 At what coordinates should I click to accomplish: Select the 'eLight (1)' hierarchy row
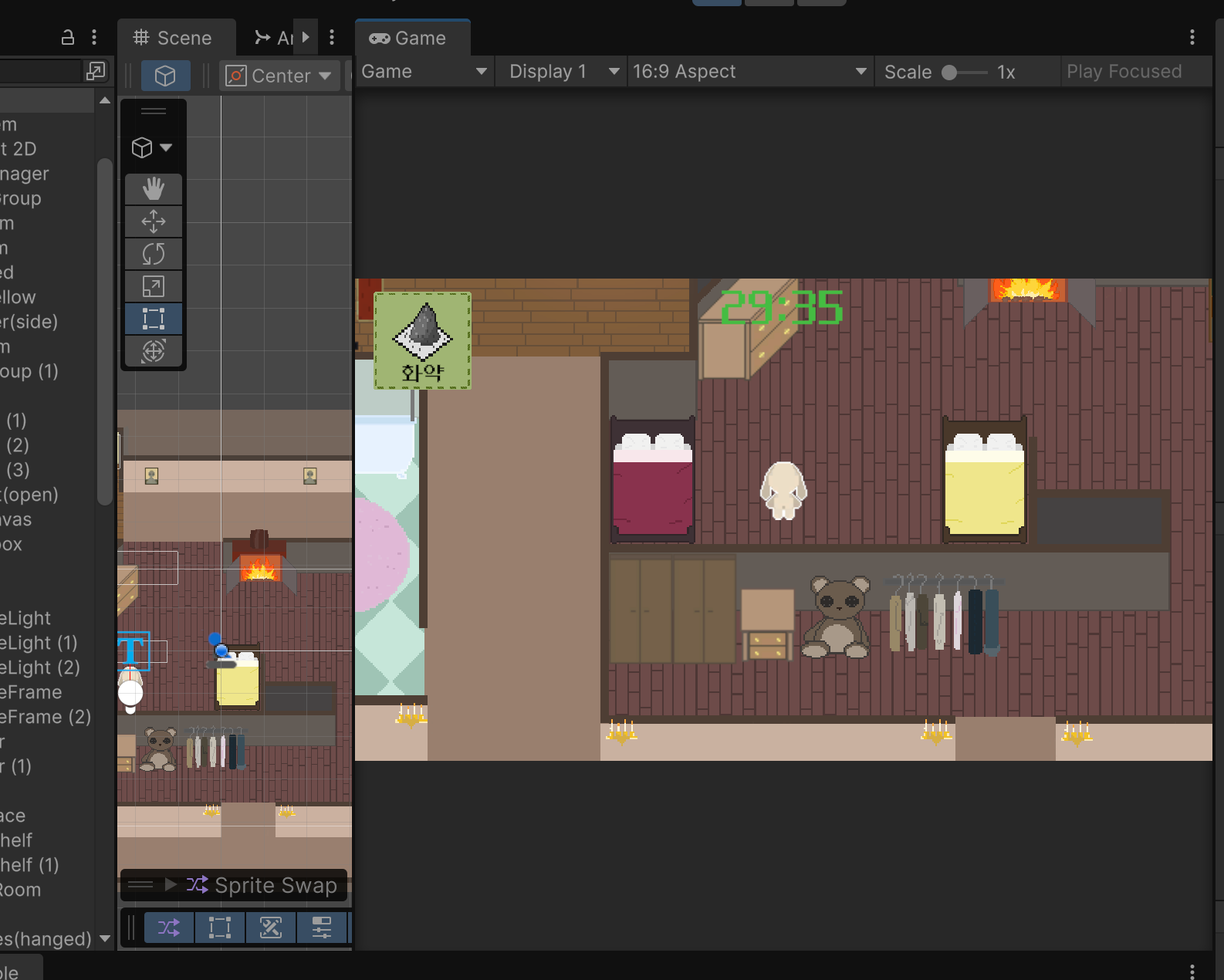click(x=47, y=643)
